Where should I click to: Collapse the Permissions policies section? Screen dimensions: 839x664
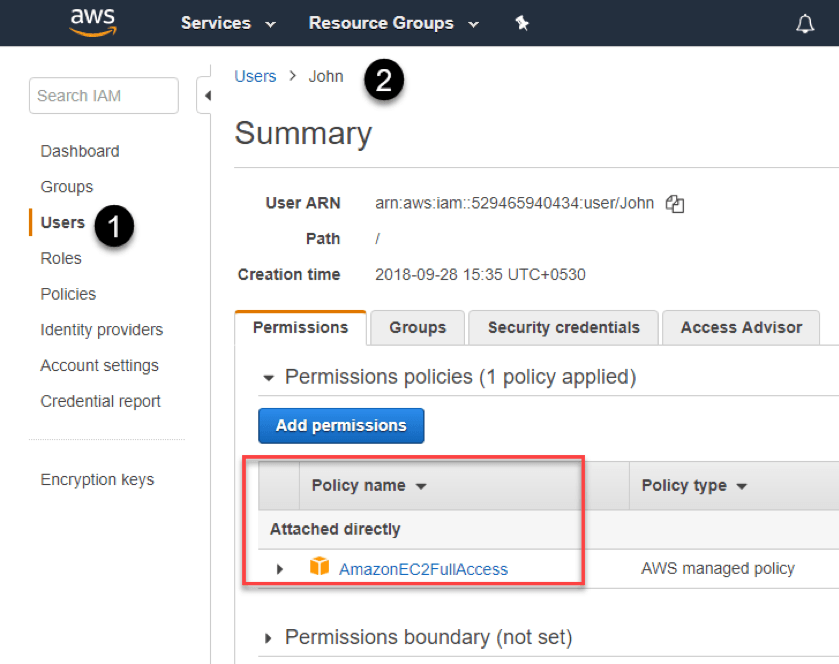click(x=268, y=378)
